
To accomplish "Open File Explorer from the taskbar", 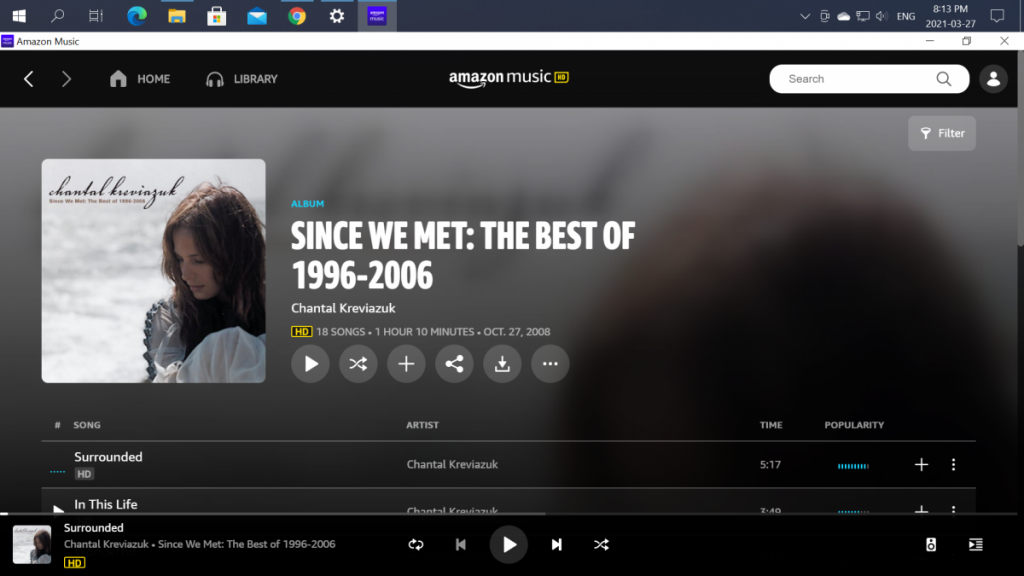I will (x=176, y=16).
